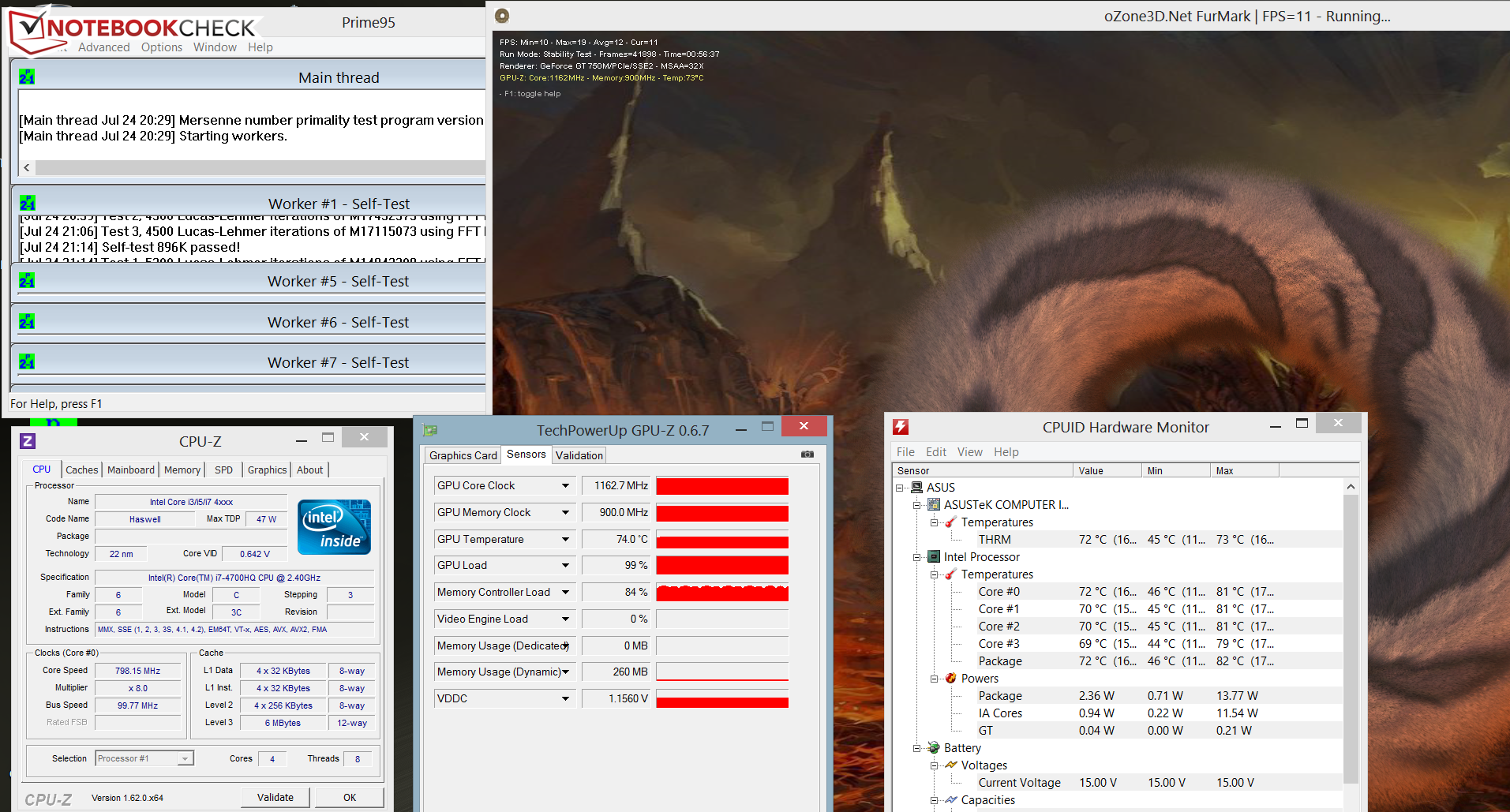1510x812 pixels.
Task: Click the Voltages icon under Battery
Action: coord(951,765)
